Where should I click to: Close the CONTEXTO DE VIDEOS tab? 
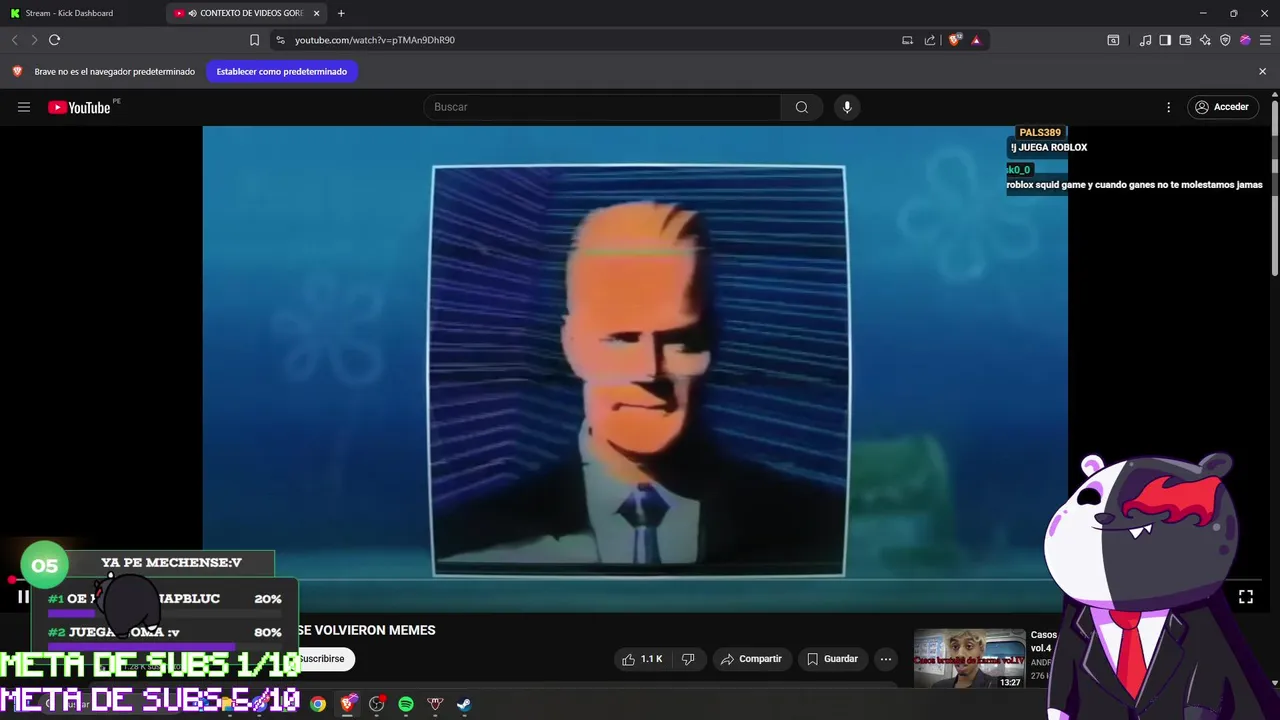click(316, 13)
